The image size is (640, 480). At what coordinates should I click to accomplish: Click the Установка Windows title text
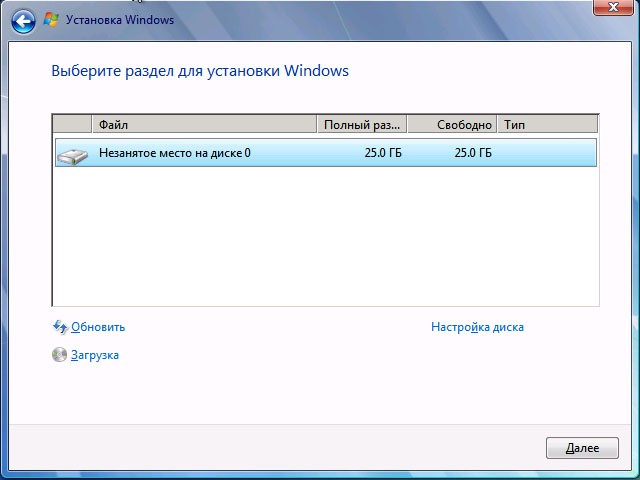pos(120,20)
